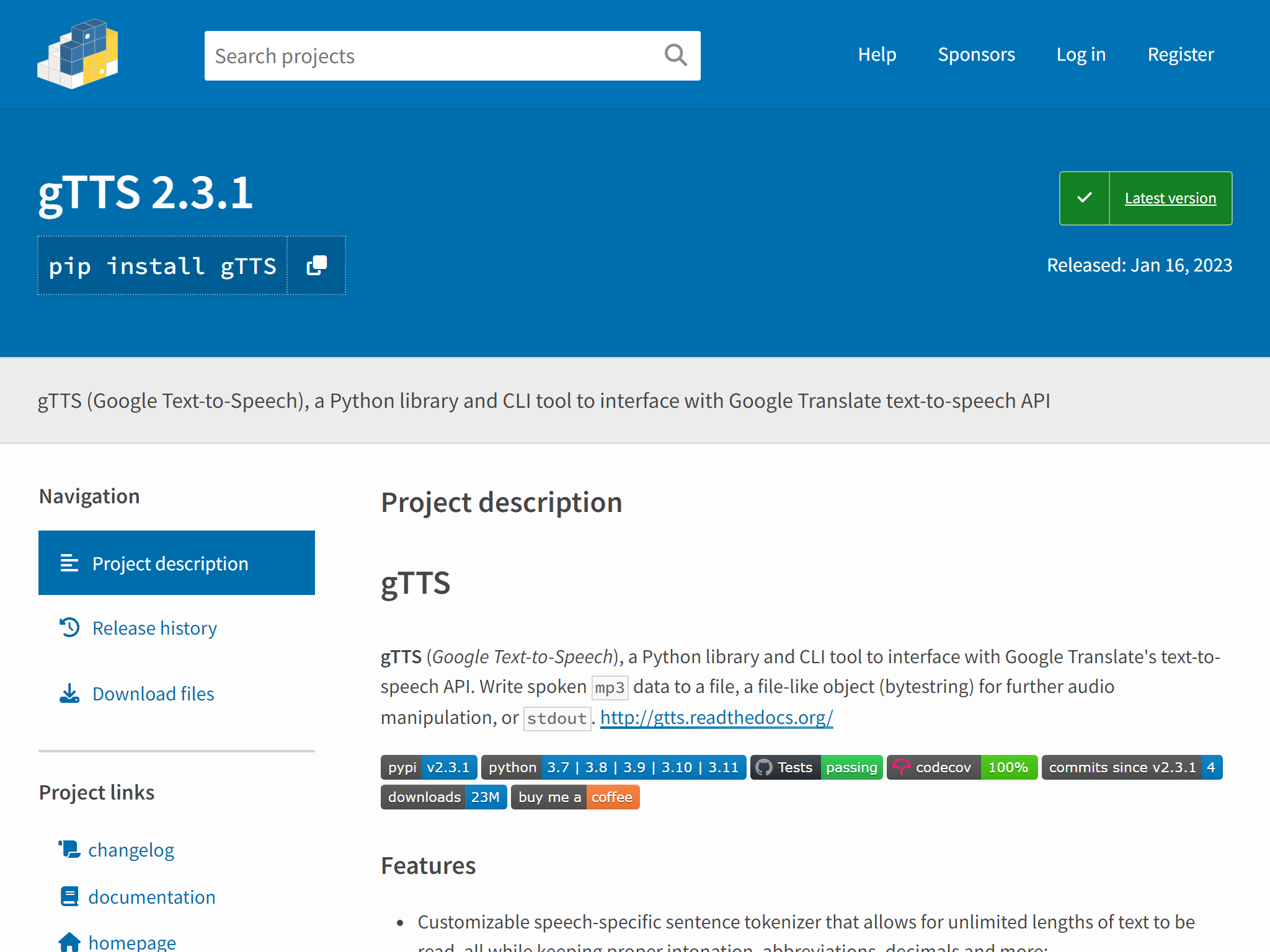The width and height of the screenshot is (1270, 952).
Task: Click the downloads 23M badge
Action: click(x=444, y=797)
